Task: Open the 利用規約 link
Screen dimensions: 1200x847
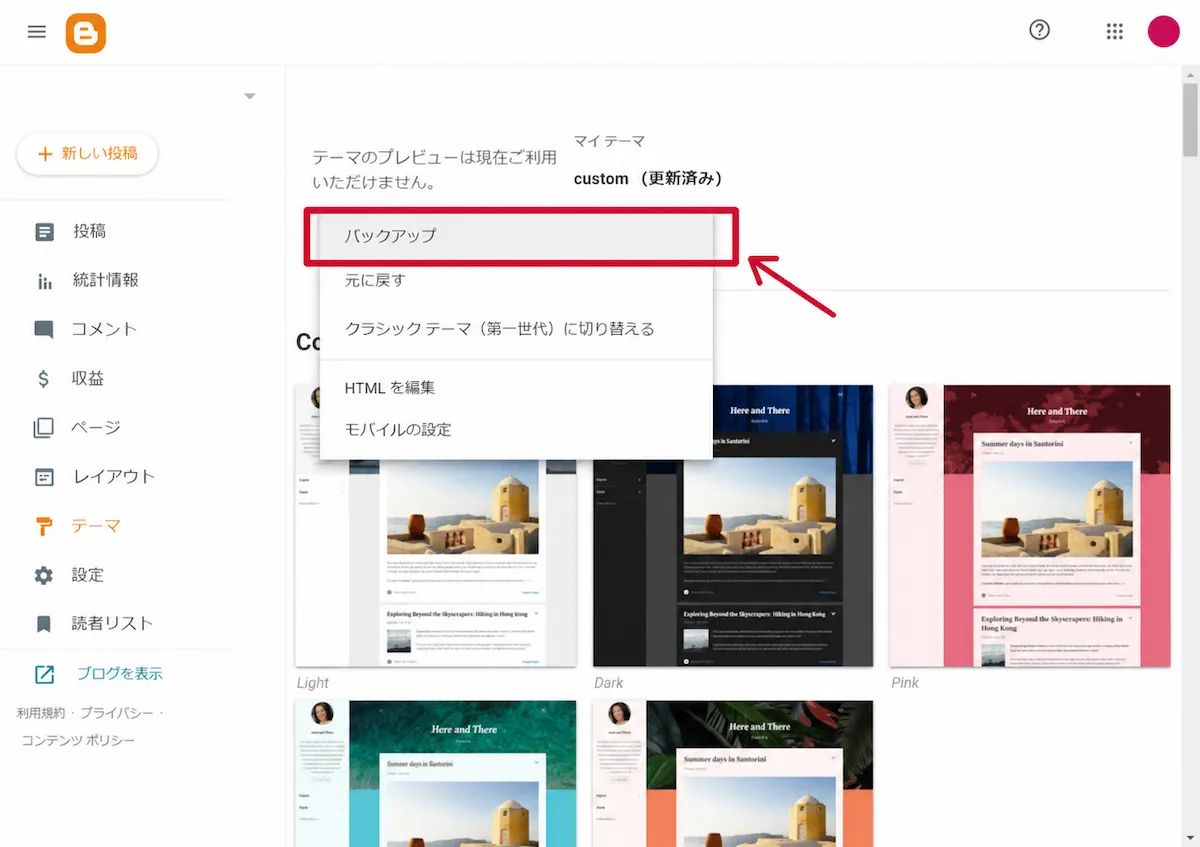Action: (x=41, y=713)
